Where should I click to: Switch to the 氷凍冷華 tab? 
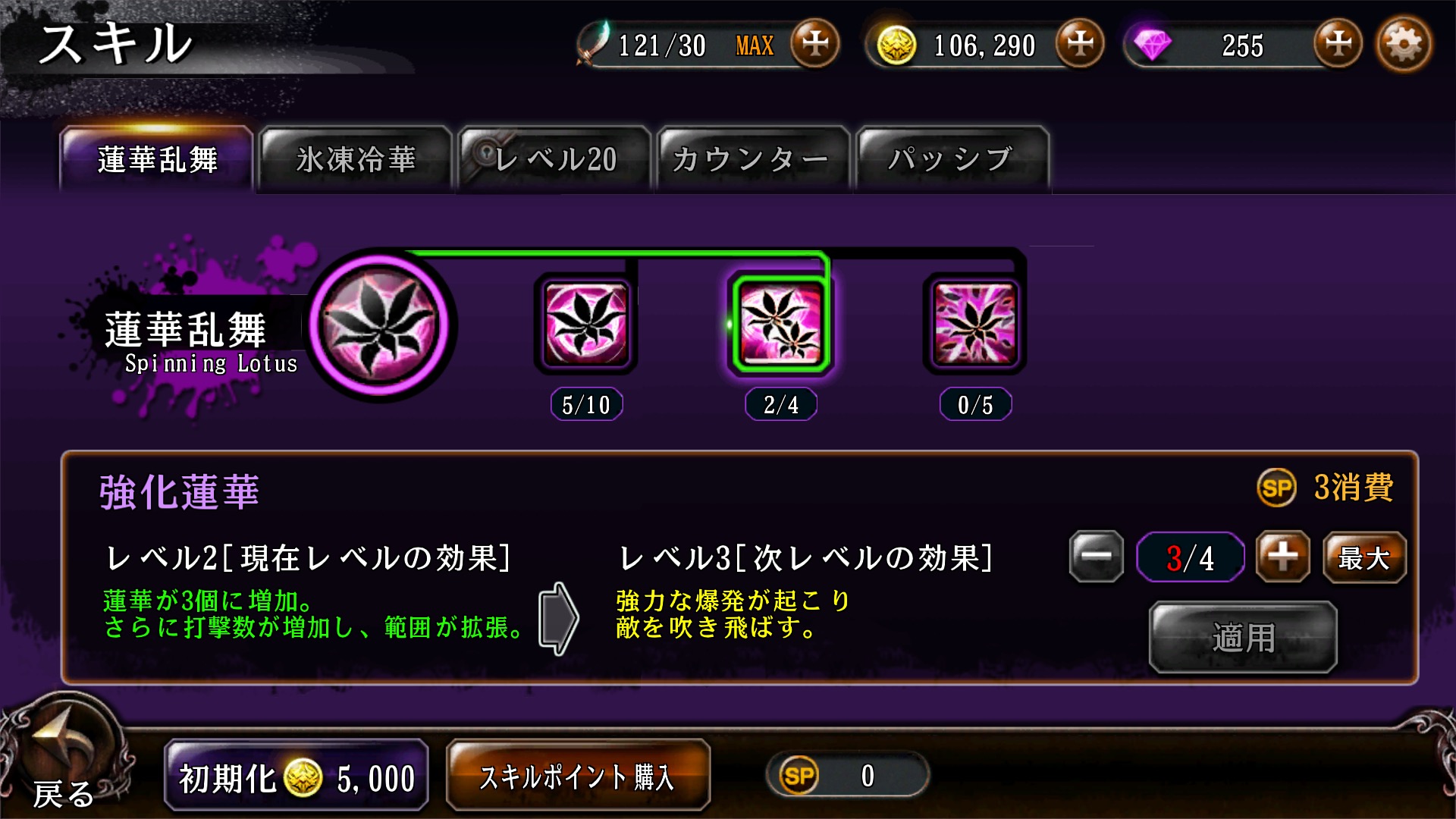(356, 158)
